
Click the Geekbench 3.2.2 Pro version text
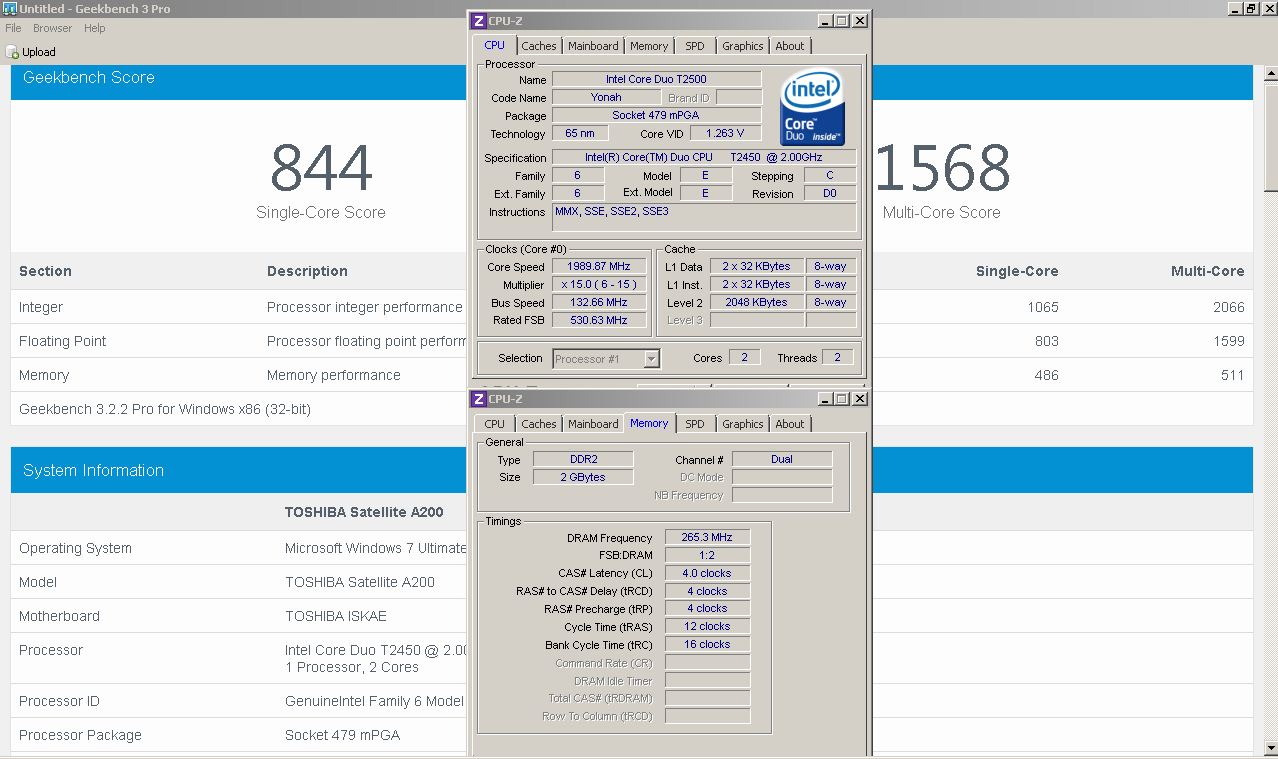coord(165,409)
